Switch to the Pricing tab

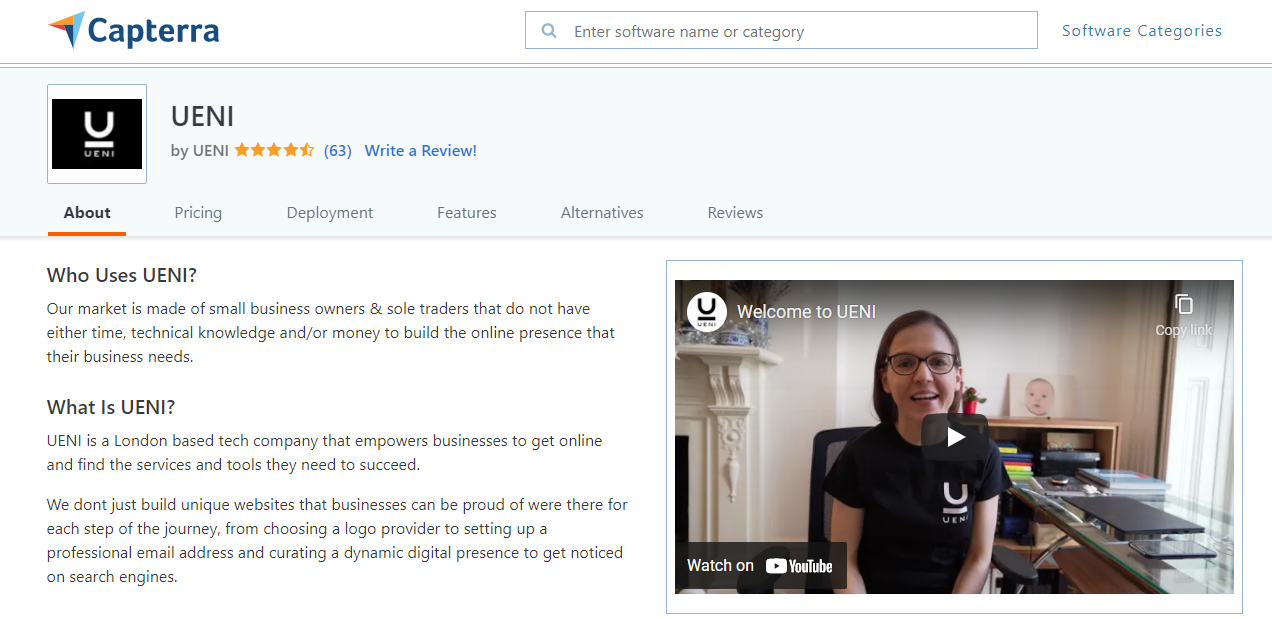[198, 212]
